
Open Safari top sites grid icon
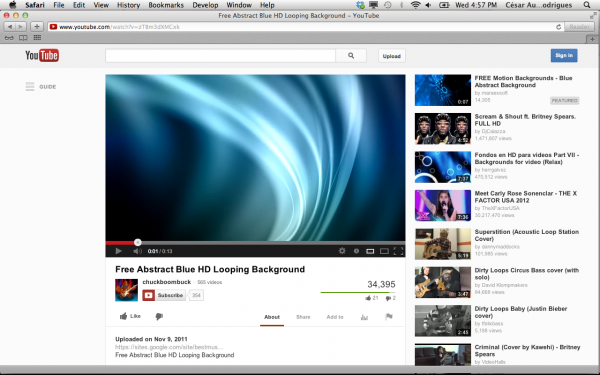point(37,38)
